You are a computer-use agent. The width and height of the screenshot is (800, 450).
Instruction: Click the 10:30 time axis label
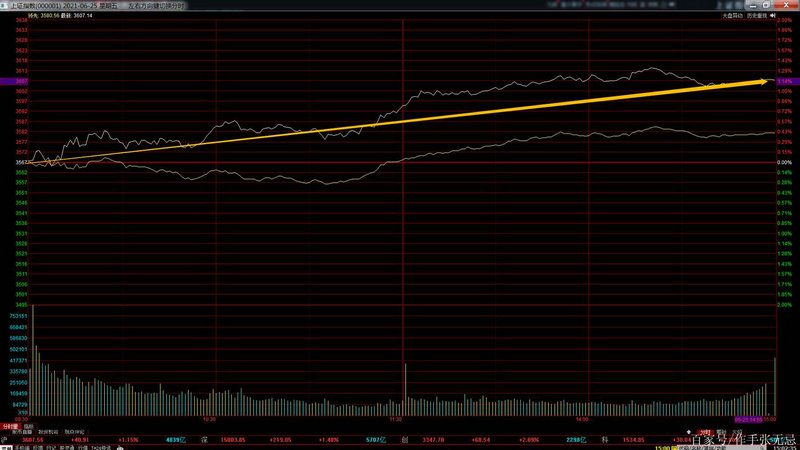click(209, 419)
